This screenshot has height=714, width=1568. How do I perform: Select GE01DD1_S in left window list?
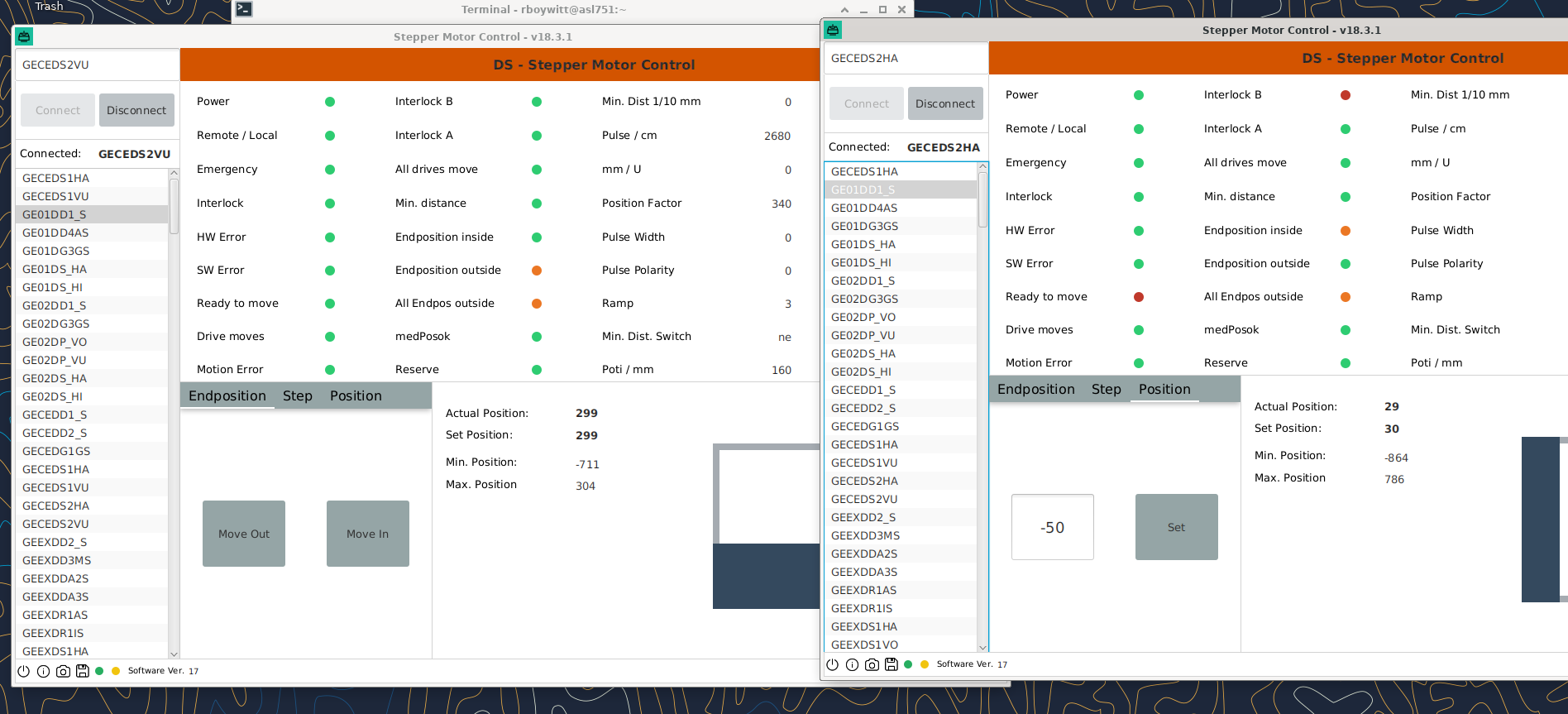92,214
